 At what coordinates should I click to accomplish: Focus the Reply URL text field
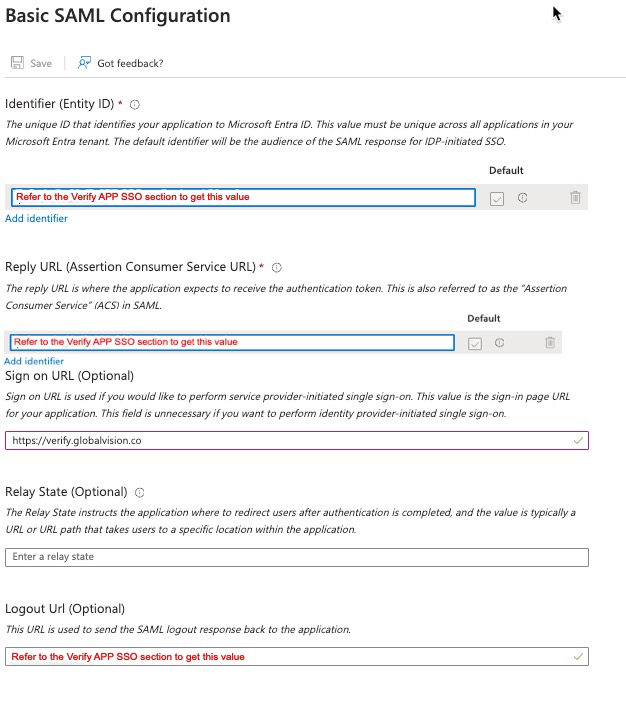[230, 342]
